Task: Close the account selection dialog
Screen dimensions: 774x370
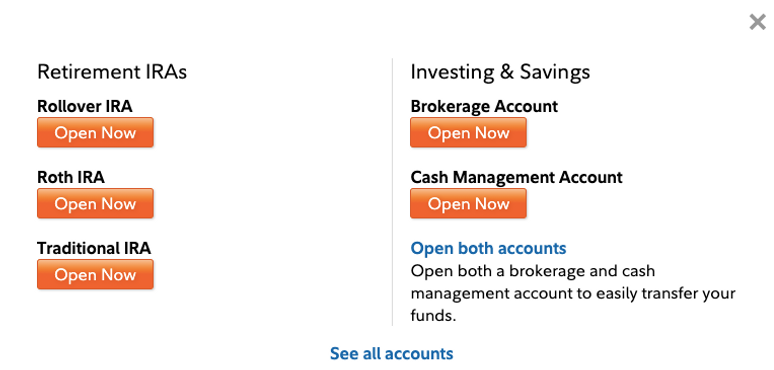Action: click(757, 22)
